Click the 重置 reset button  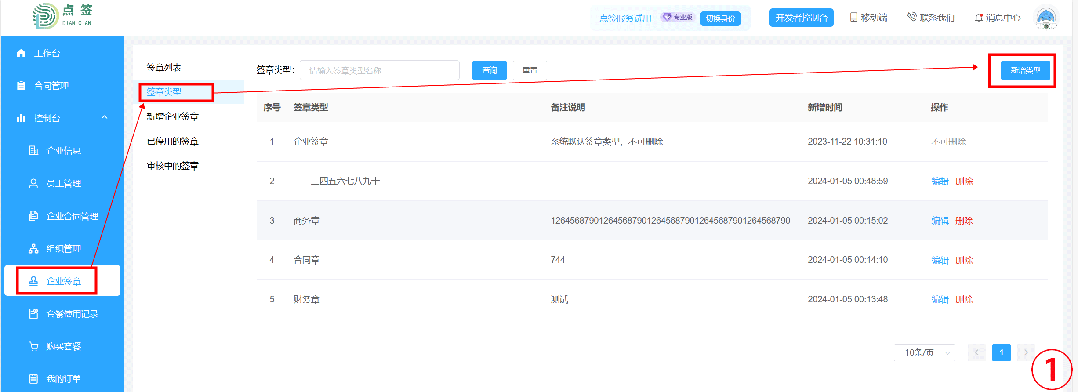530,70
